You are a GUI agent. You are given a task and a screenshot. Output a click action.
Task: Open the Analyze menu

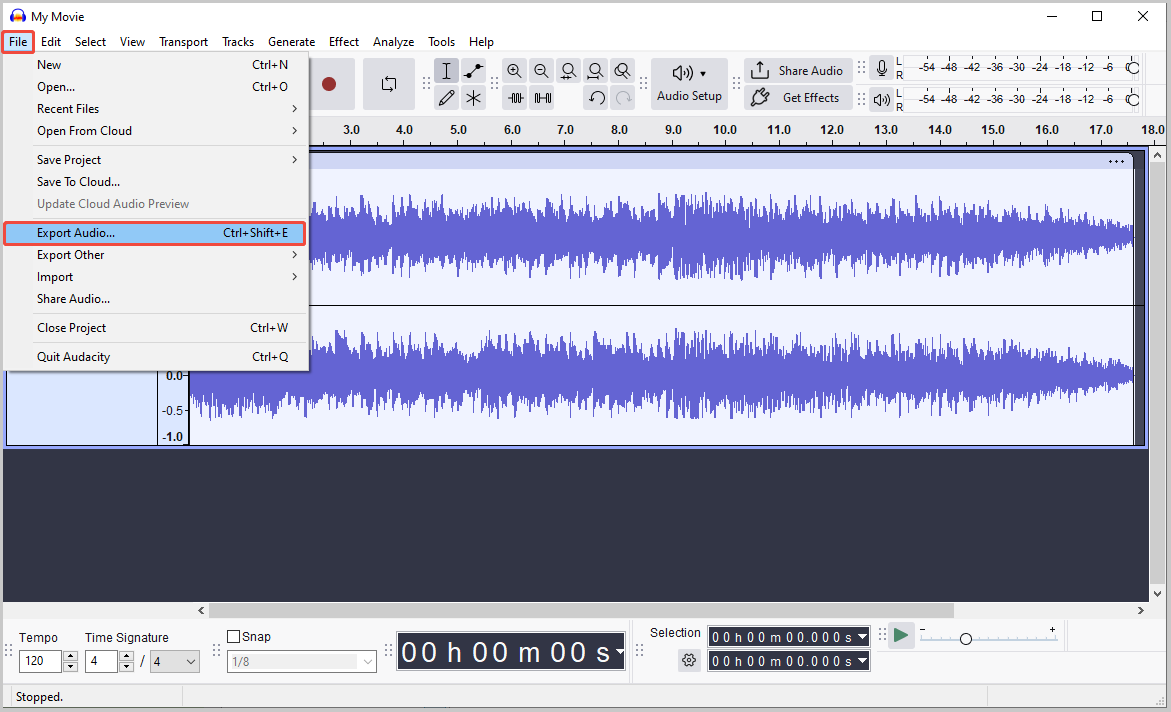[394, 42]
